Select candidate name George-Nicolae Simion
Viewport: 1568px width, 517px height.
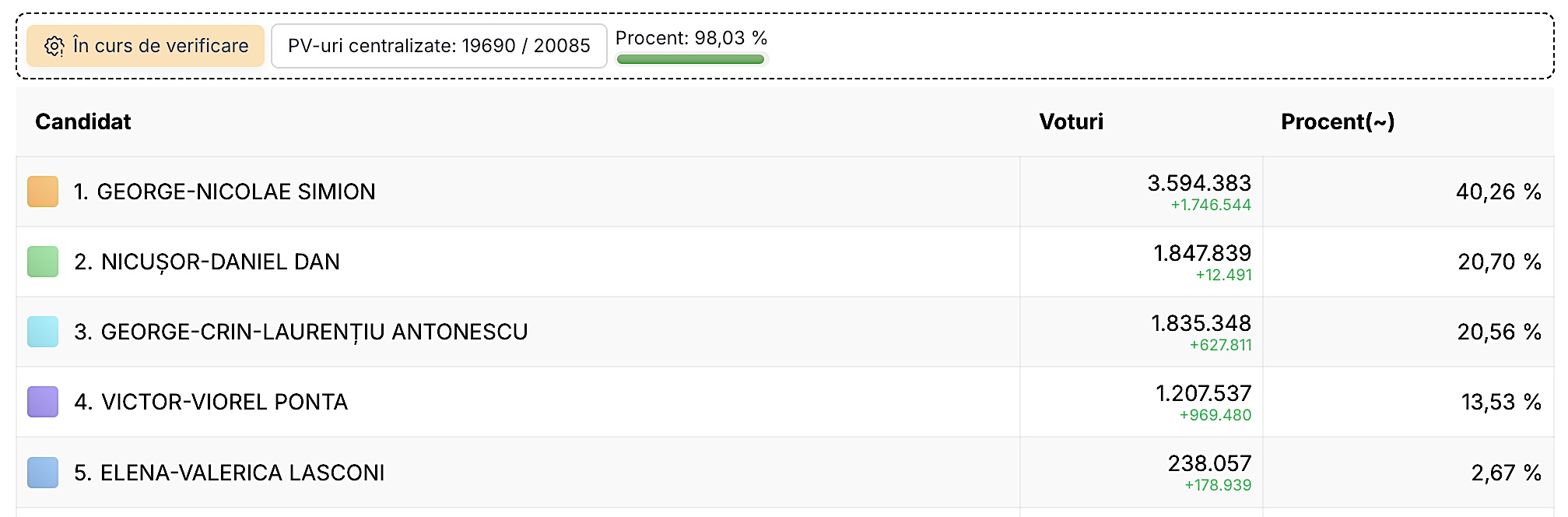click(x=224, y=192)
